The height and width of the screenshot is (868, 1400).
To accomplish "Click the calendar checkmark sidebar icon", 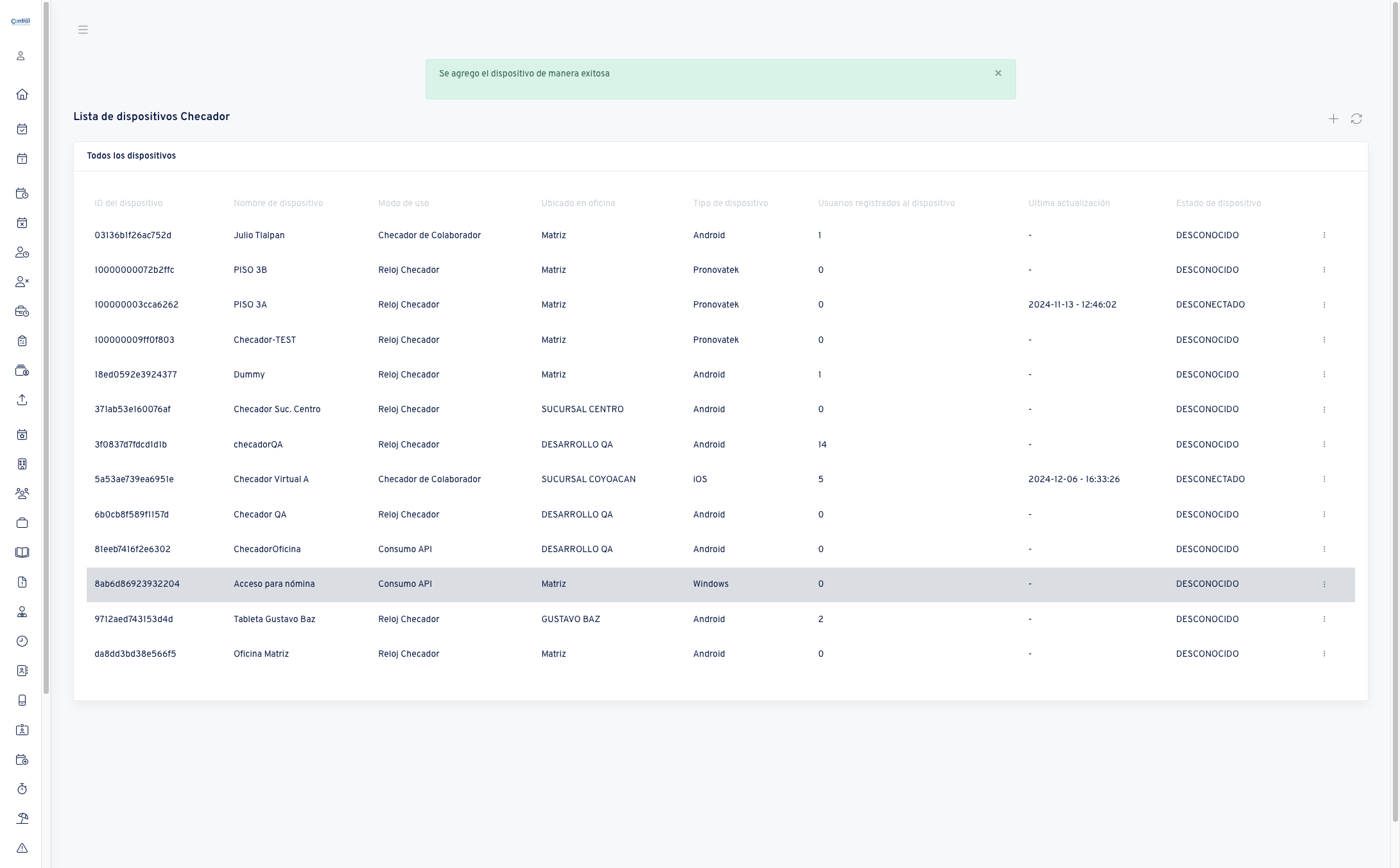I will (x=22, y=129).
